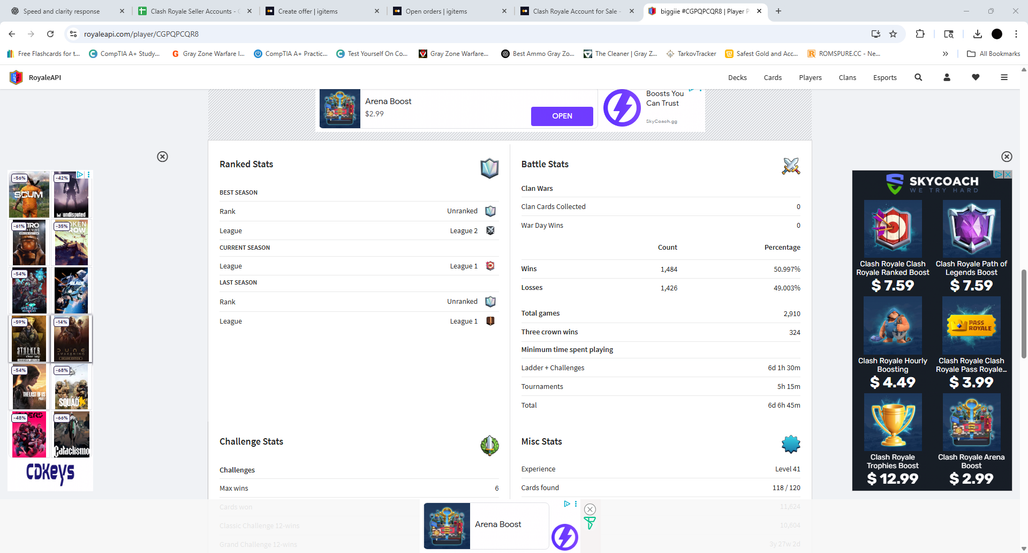Switch to Clash Royale Seller Accounts tab
Screen dimensions: 1028x553
(x=195, y=11)
